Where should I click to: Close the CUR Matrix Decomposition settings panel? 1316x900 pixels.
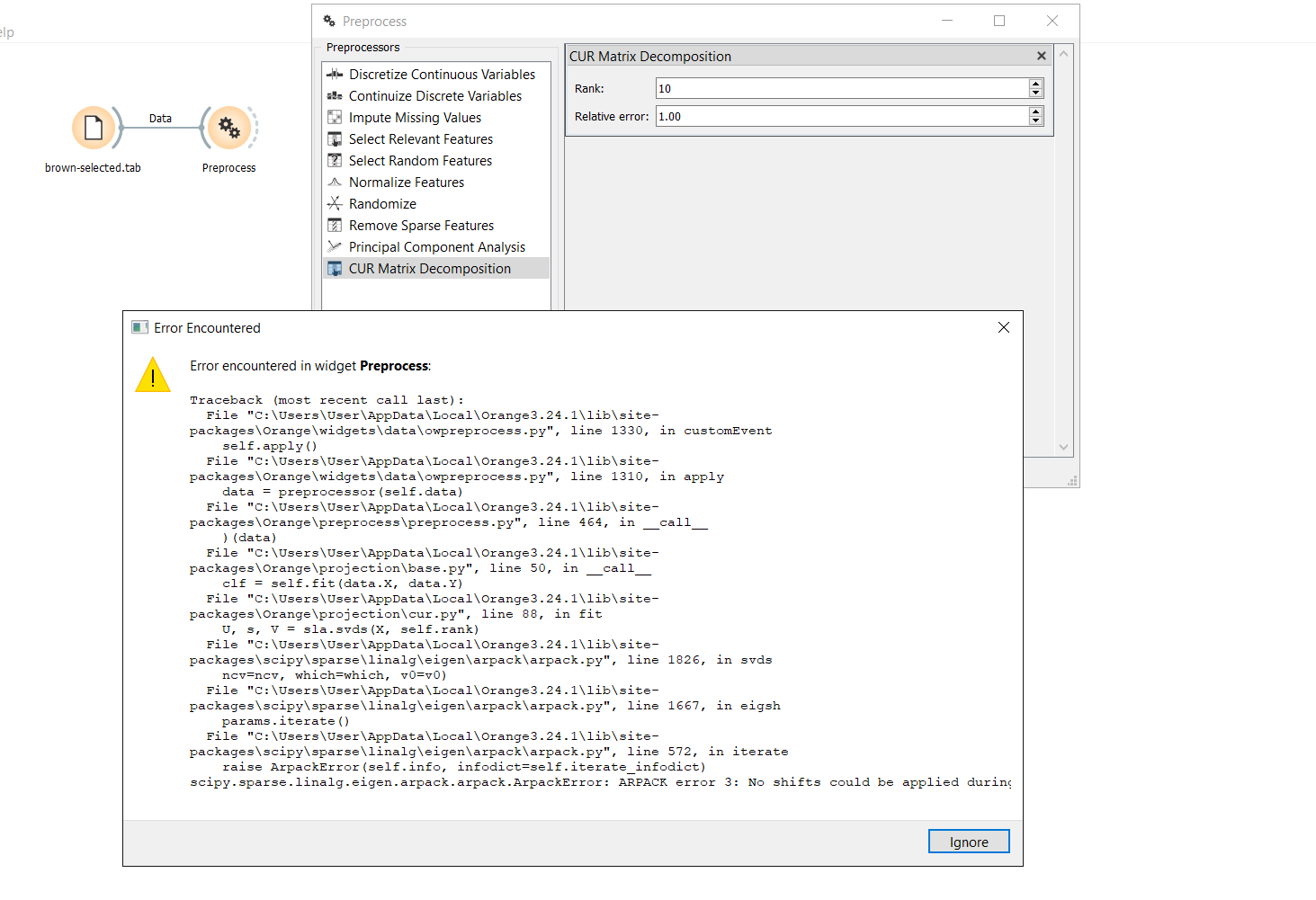pos(1041,55)
